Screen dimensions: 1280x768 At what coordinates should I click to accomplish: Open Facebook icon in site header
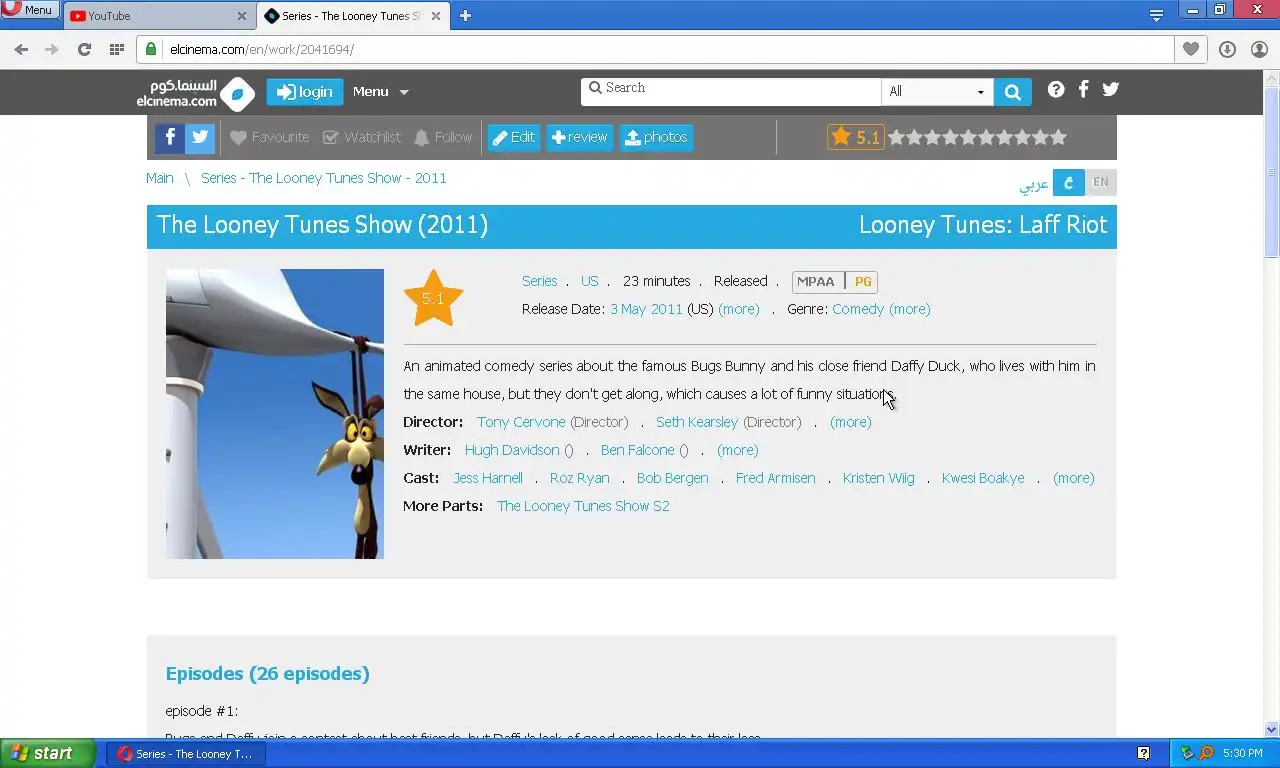click(x=1083, y=89)
